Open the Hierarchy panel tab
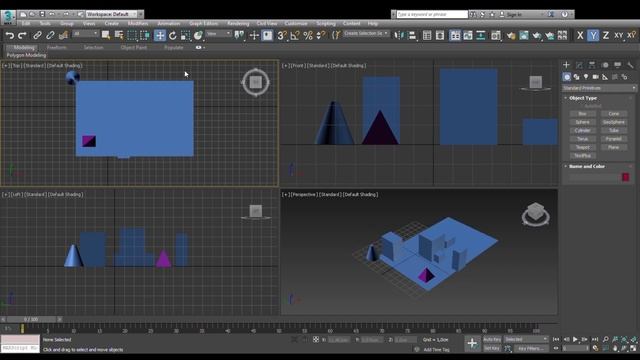Viewport: 640px width, 360px height. coord(592,65)
